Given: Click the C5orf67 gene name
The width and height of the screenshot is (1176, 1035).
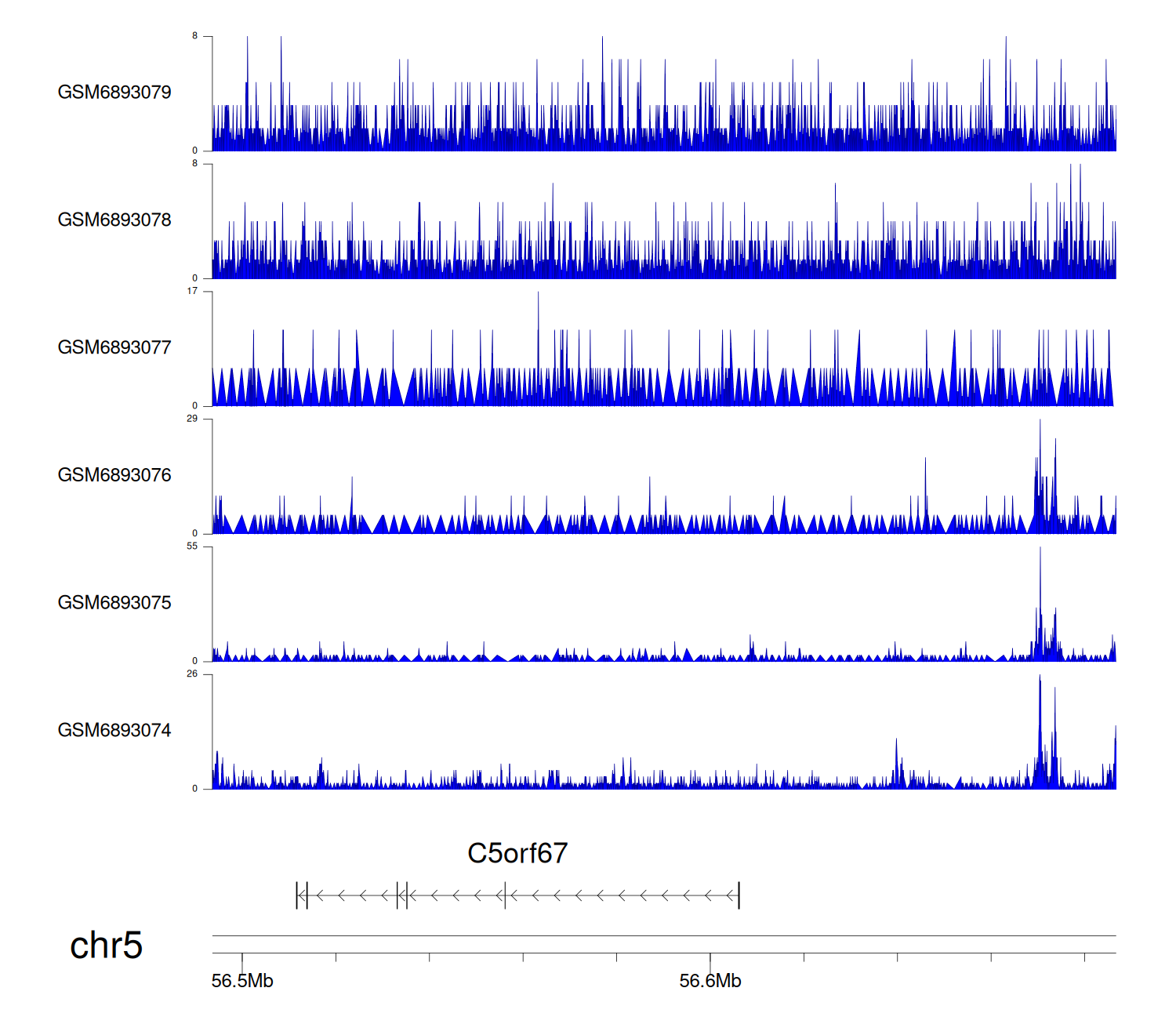Looking at the screenshot, I should click(x=517, y=853).
